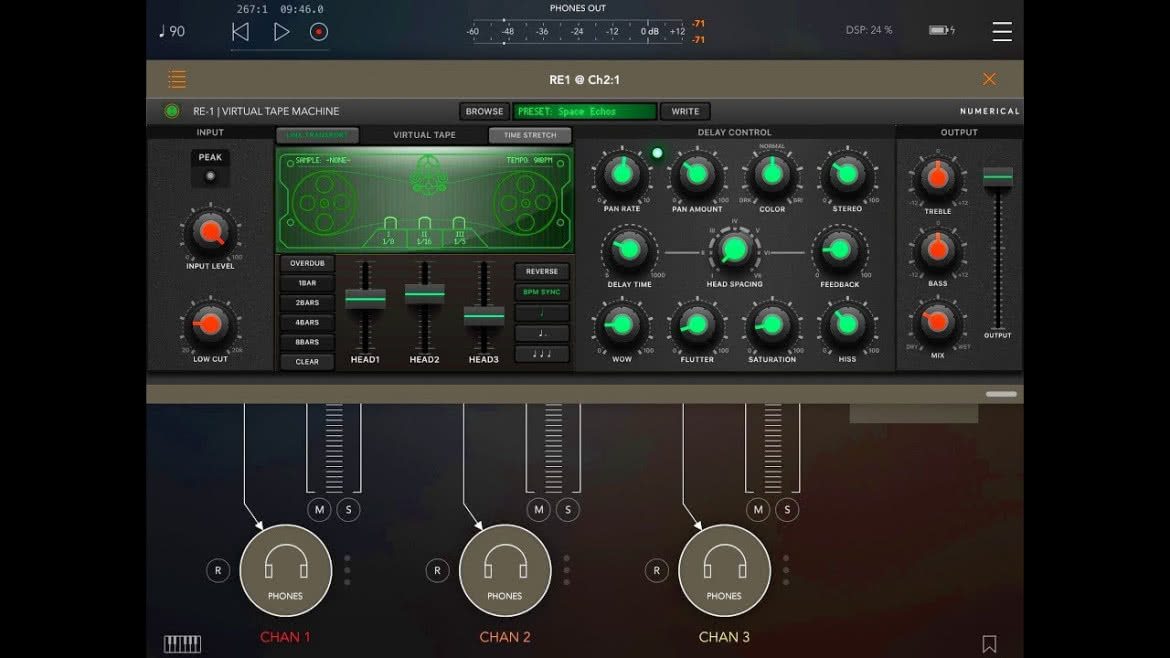Mute CHAN 1

[x=319, y=510]
